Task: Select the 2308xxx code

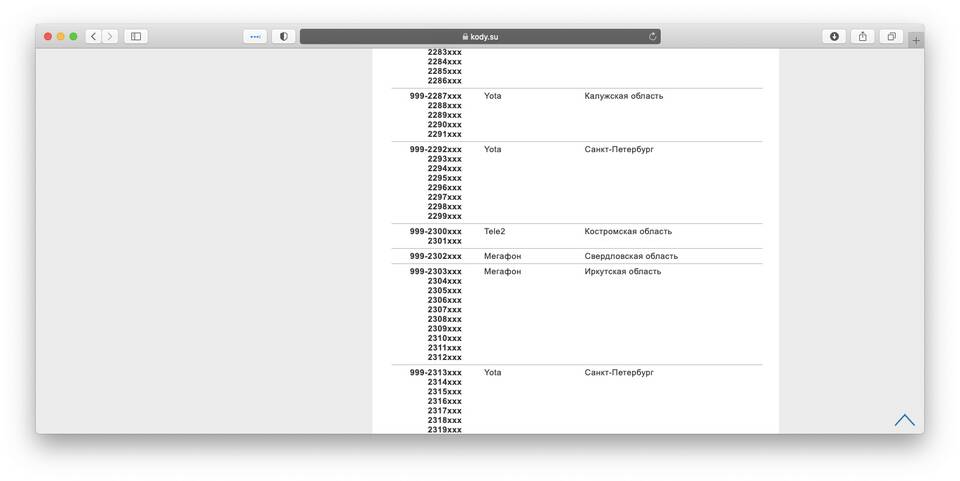Action: 444,319
